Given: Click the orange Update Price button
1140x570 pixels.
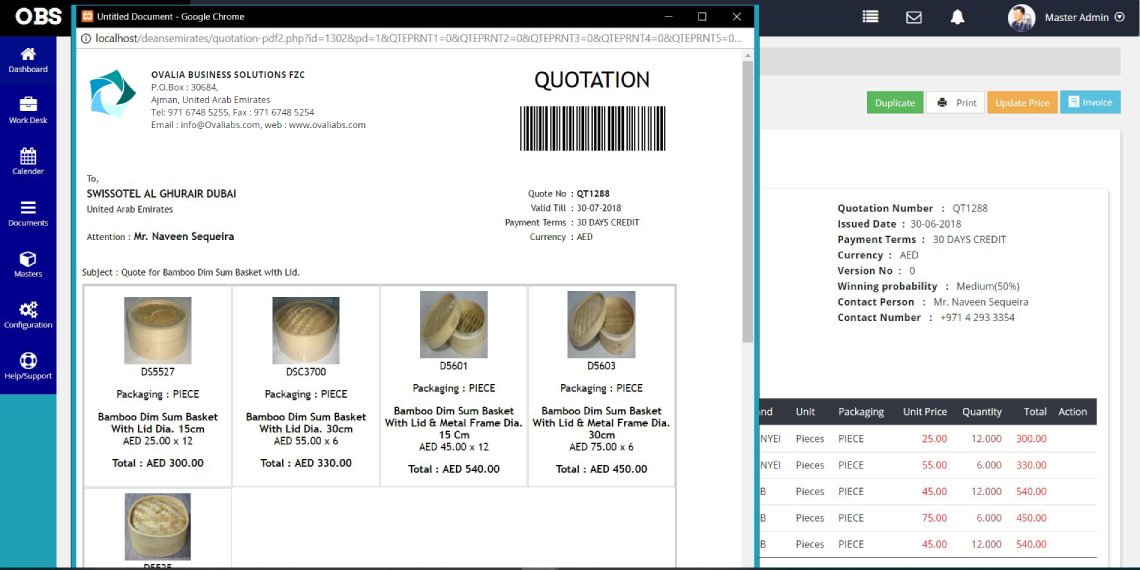Looking at the screenshot, I should tap(1022, 103).
